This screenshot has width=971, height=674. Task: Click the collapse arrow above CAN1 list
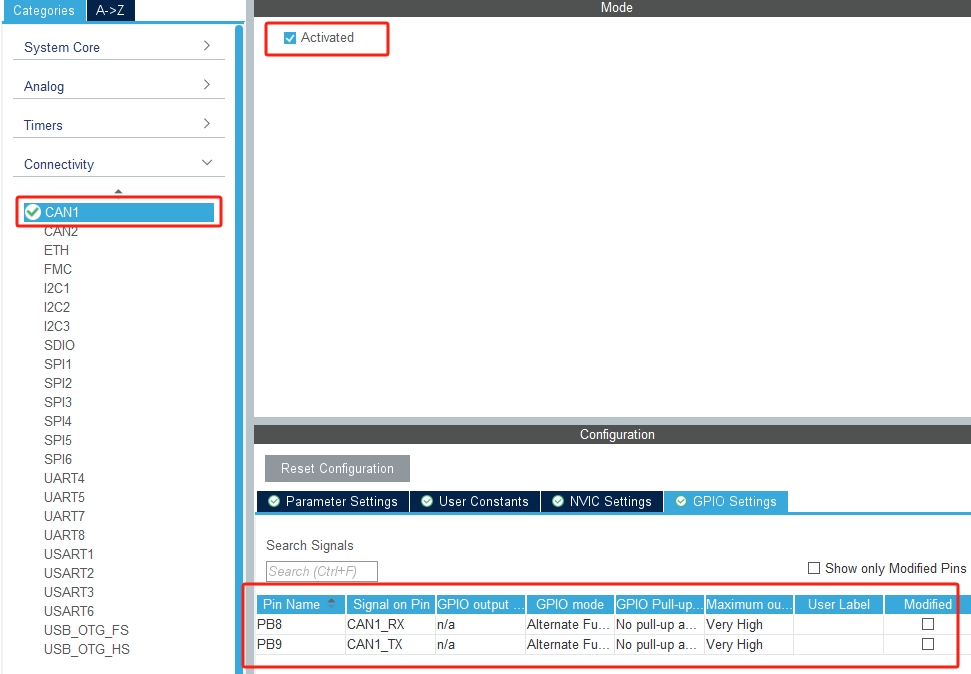click(118, 191)
